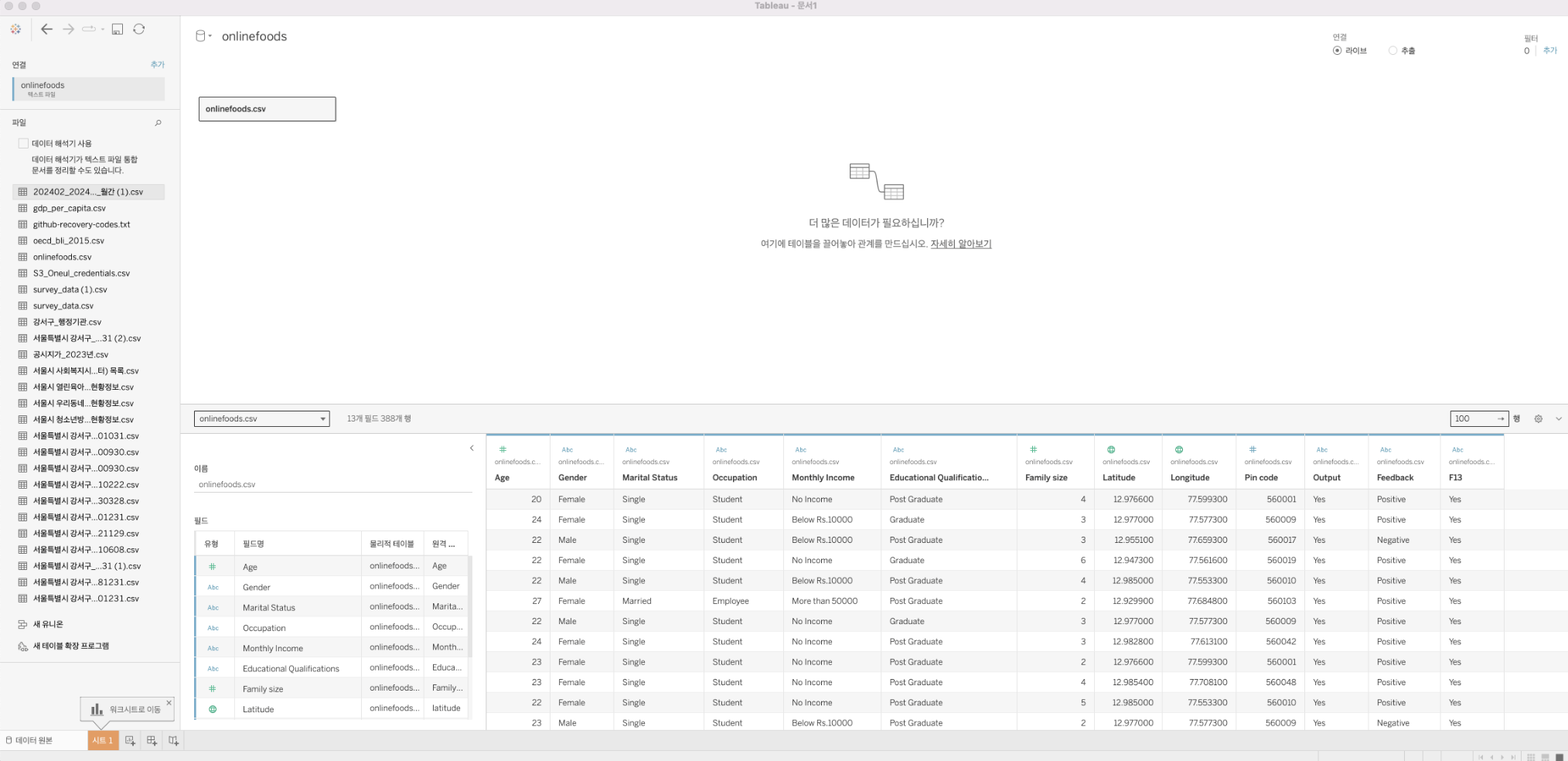1568x761 pixels.
Task: Click the new dashboard icon
Action: click(x=152, y=741)
